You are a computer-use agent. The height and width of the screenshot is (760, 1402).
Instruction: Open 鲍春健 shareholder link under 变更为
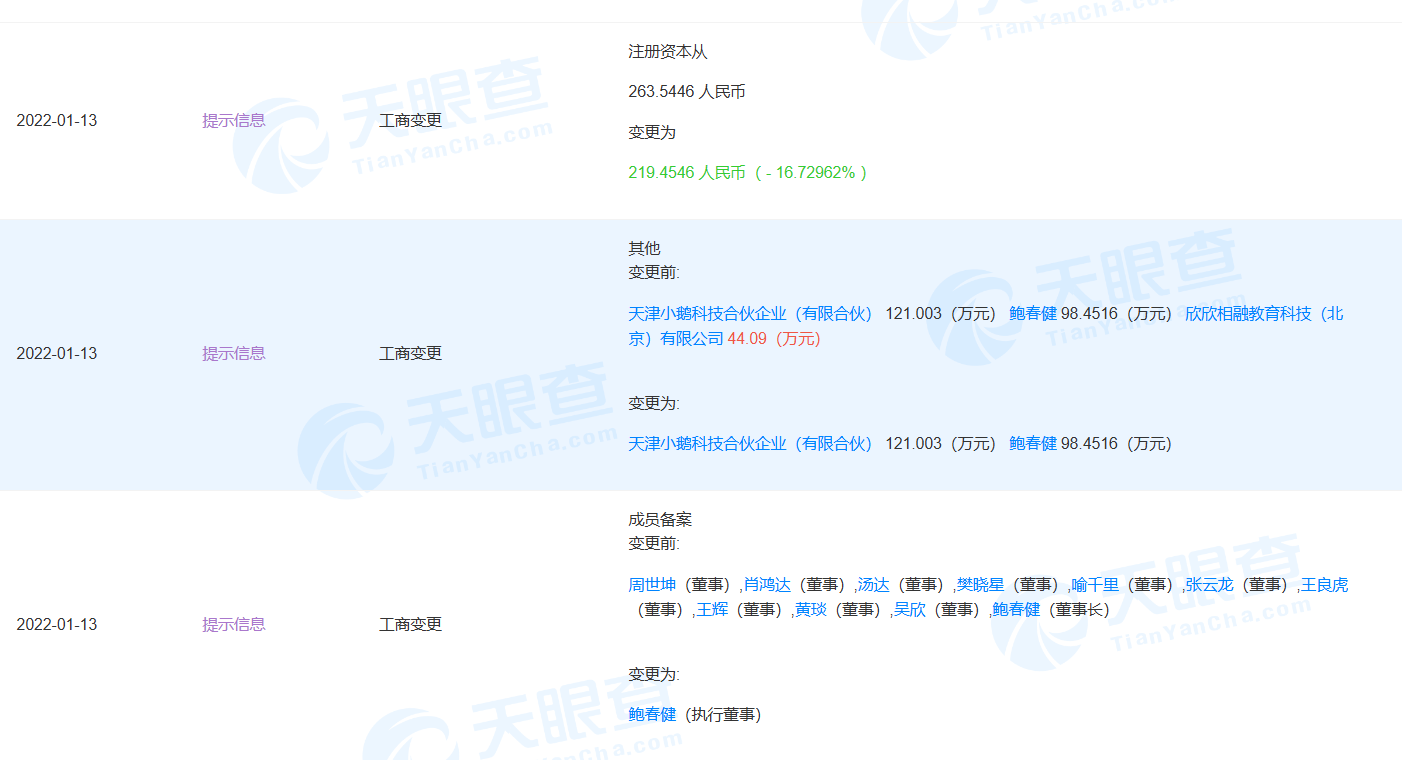tap(1032, 444)
